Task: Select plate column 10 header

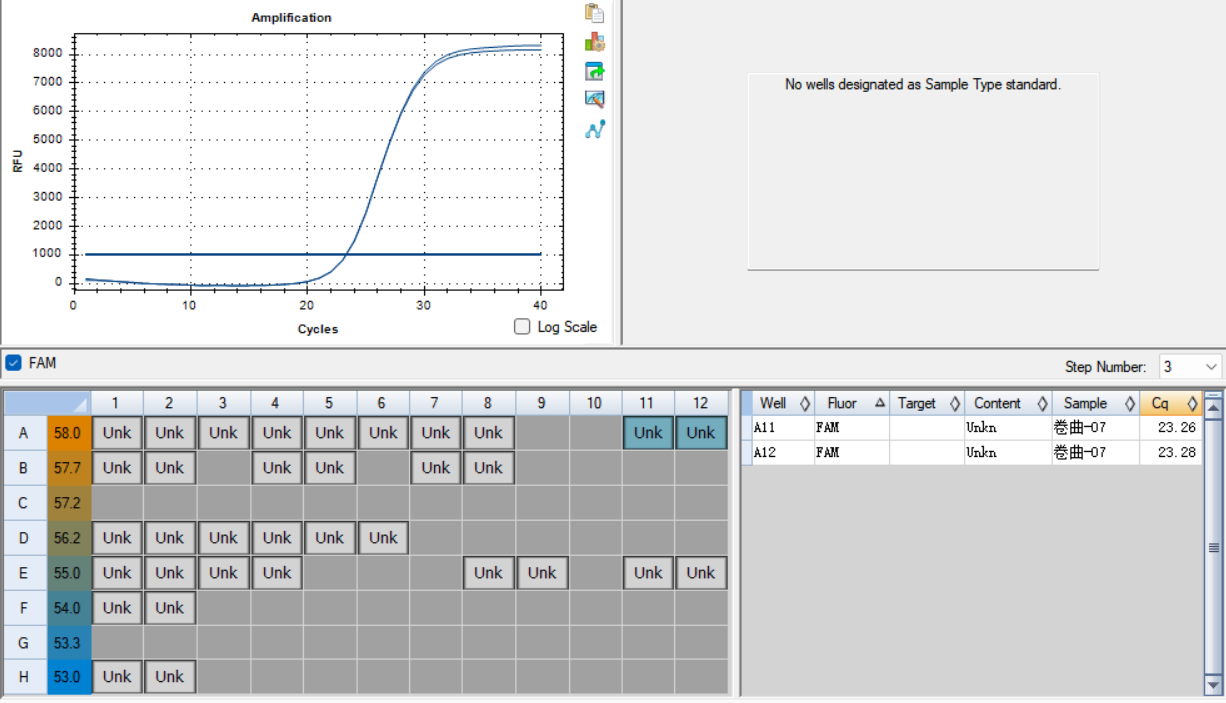Action: [x=595, y=403]
